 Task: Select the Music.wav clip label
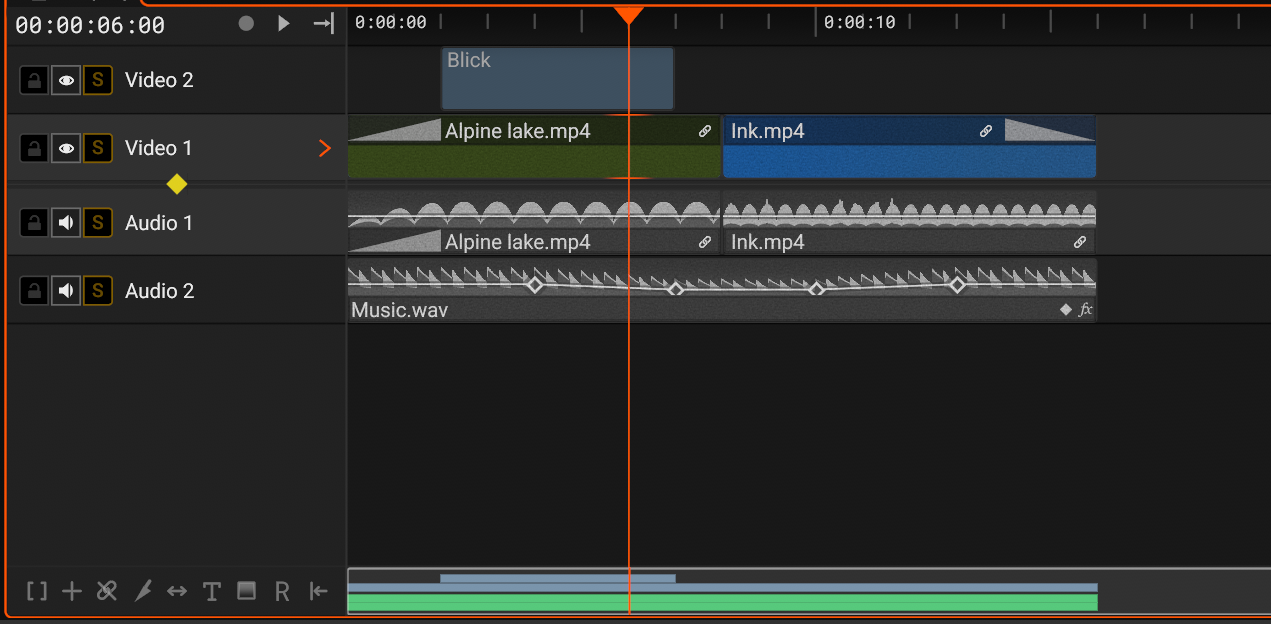tap(399, 310)
